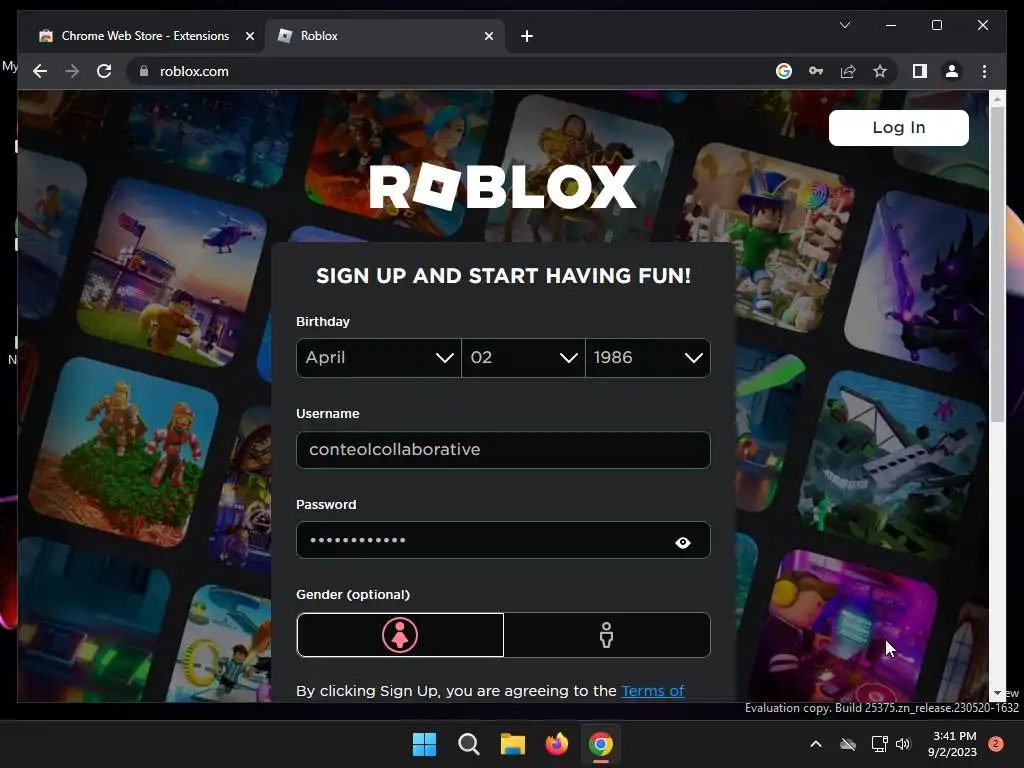Open the password manager key icon
Image resolution: width=1024 pixels, height=768 pixels.
click(x=816, y=71)
